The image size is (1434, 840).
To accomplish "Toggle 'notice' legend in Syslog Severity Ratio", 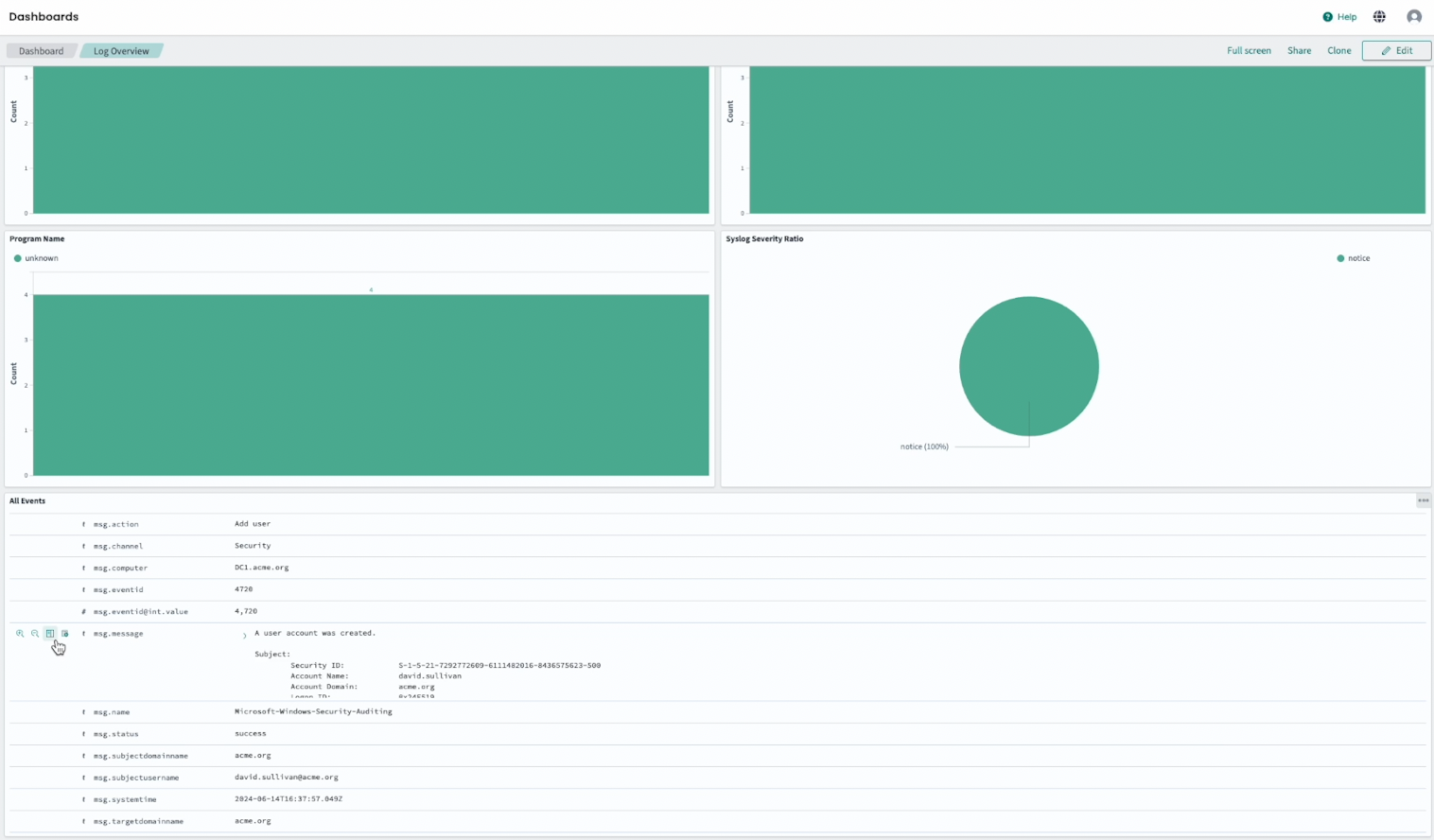I will pyautogui.click(x=1354, y=258).
